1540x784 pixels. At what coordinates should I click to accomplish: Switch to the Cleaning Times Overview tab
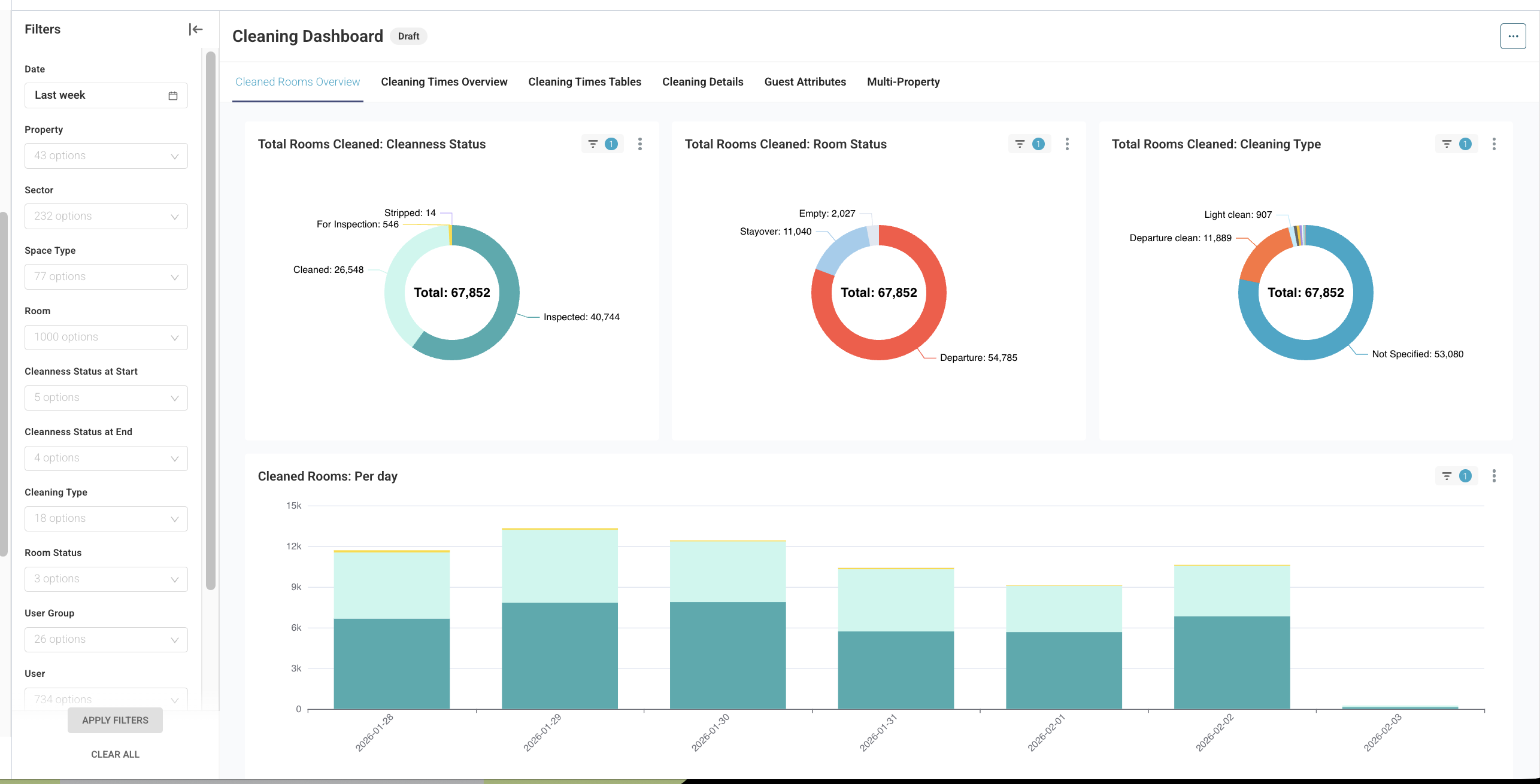pyautogui.click(x=444, y=82)
